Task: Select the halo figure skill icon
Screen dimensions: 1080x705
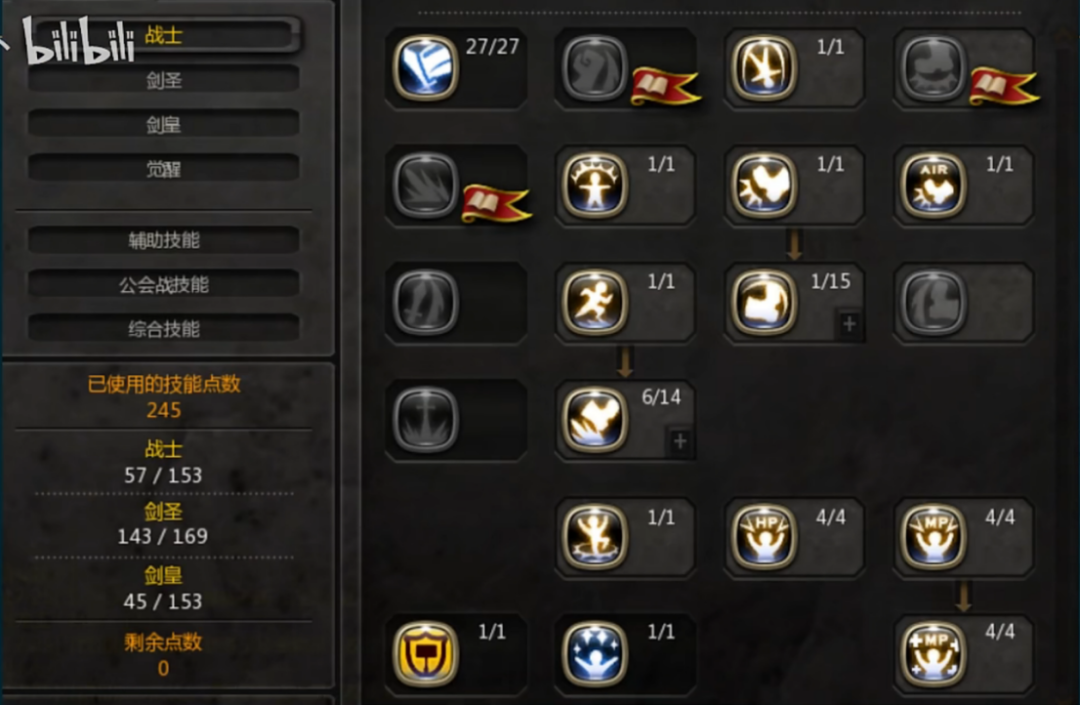Action: pyautogui.click(x=595, y=185)
